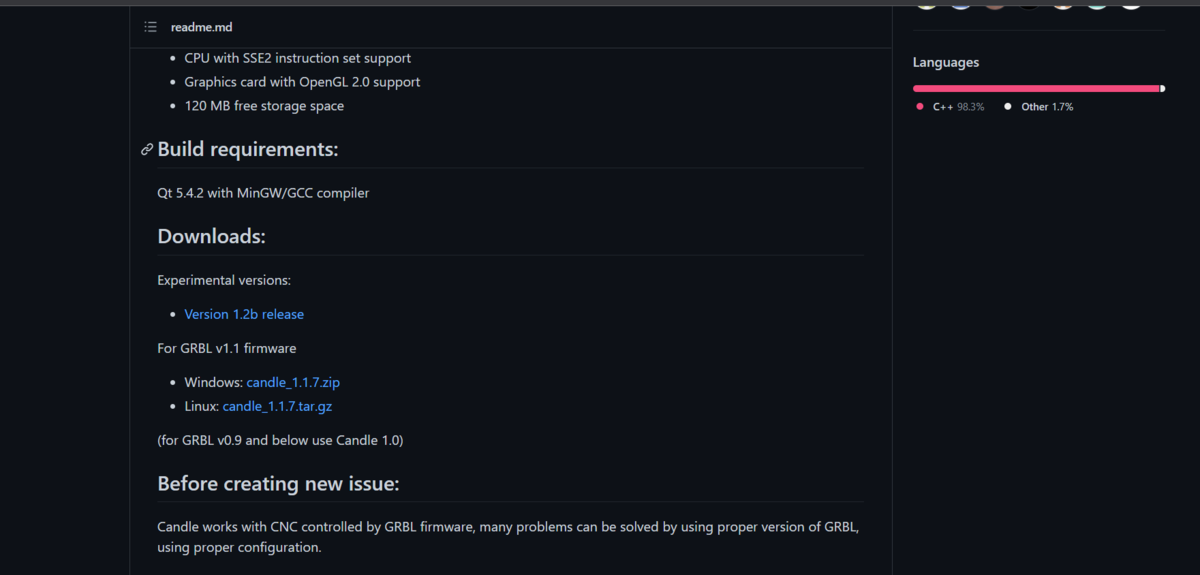Viewport: 1200px width, 575px height.
Task: Open the brown contributor avatar
Action: tap(995, 6)
